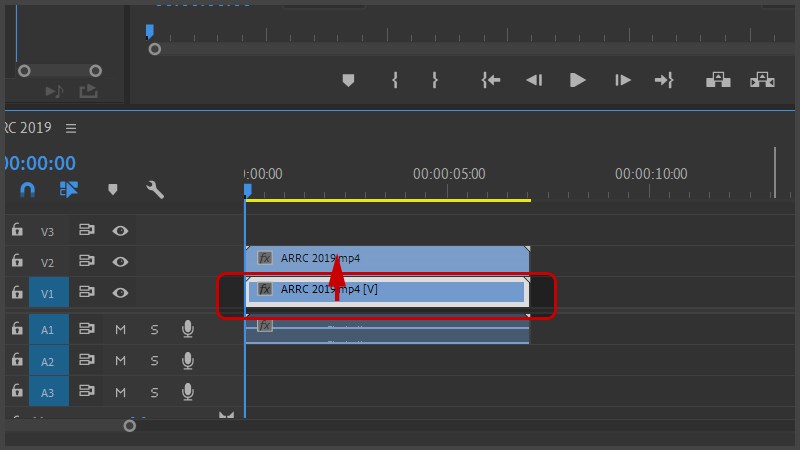800x450 pixels.
Task: Click Export Frame icon in source panel
Action: [88, 91]
